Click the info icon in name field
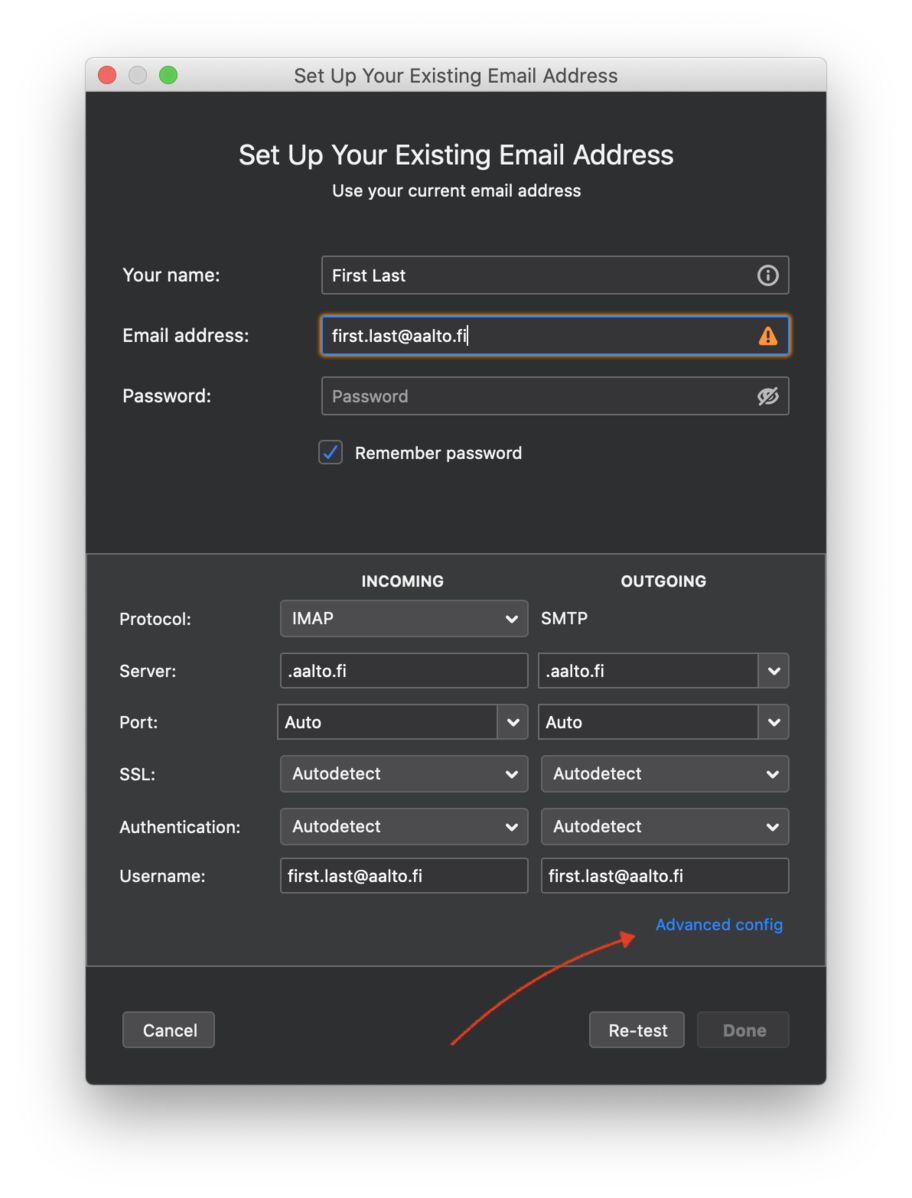Viewport: 912px width, 1198px height. pyautogui.click(x=767, y=275)
